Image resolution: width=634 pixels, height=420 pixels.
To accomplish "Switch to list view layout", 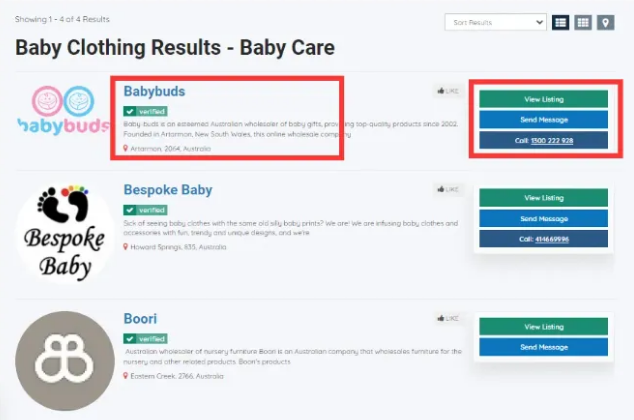I will click(x=561, y=22).
